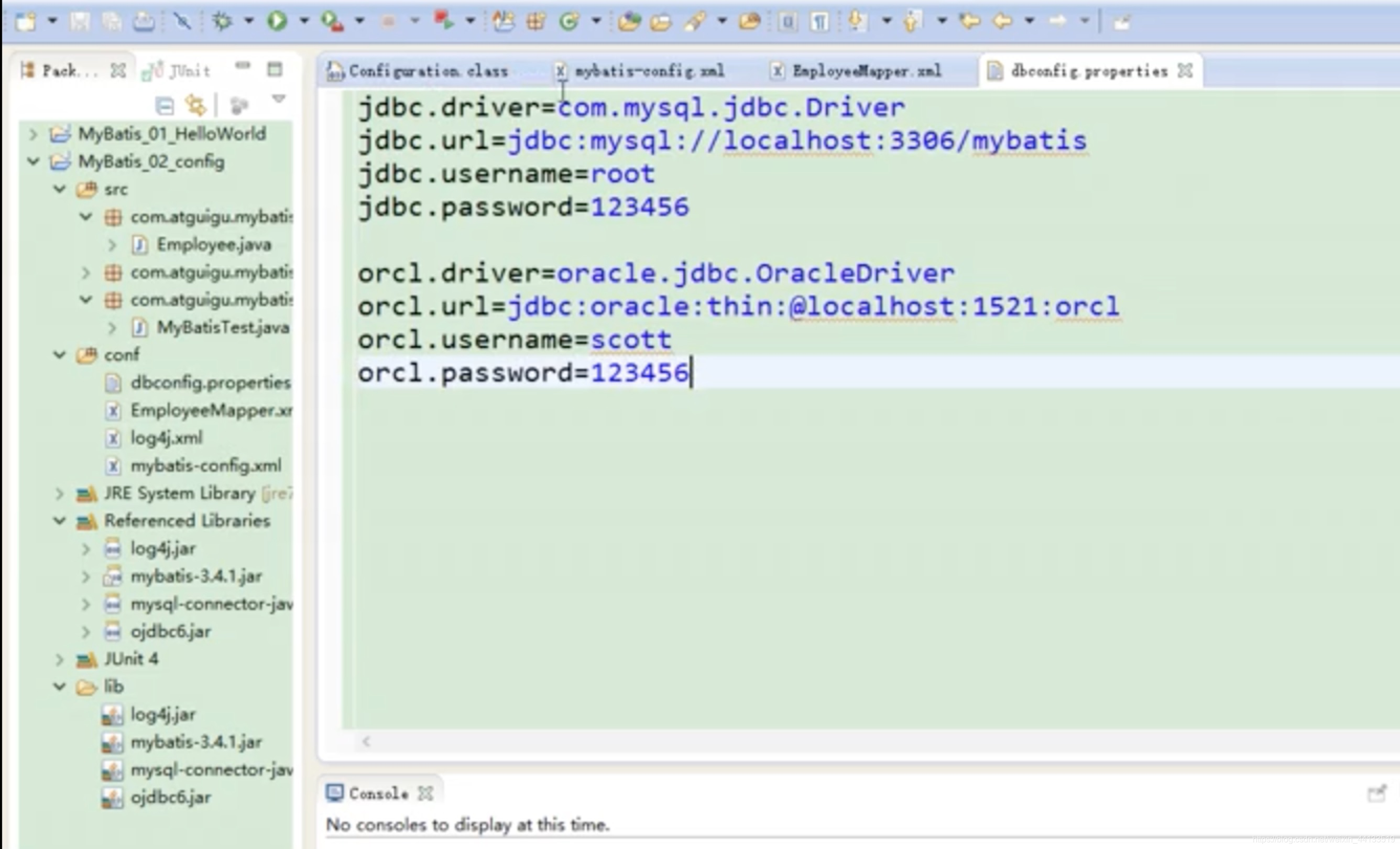Screen dimensions: 1400x849
Task: Open the Package Explorer view menu
Action: click(x=278, y=99)
